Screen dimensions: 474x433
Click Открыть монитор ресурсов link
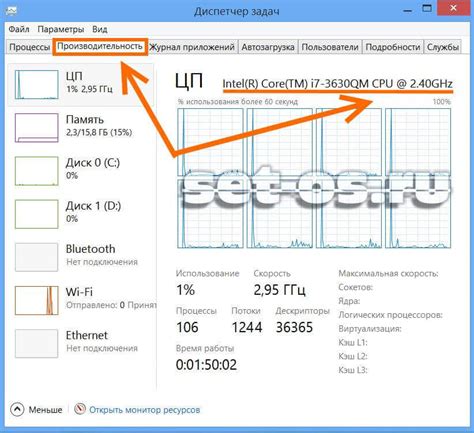tap(144, 410)
